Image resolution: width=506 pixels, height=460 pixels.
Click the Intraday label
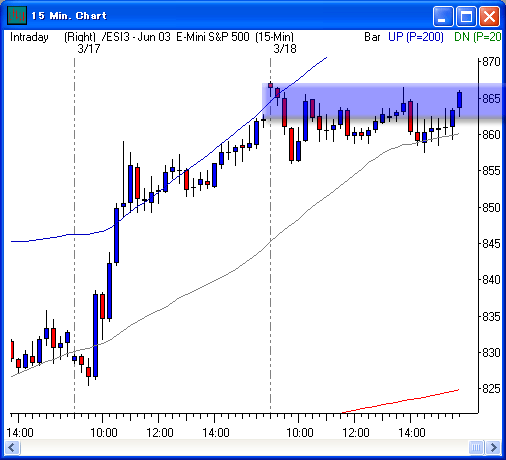pos(29,37)
